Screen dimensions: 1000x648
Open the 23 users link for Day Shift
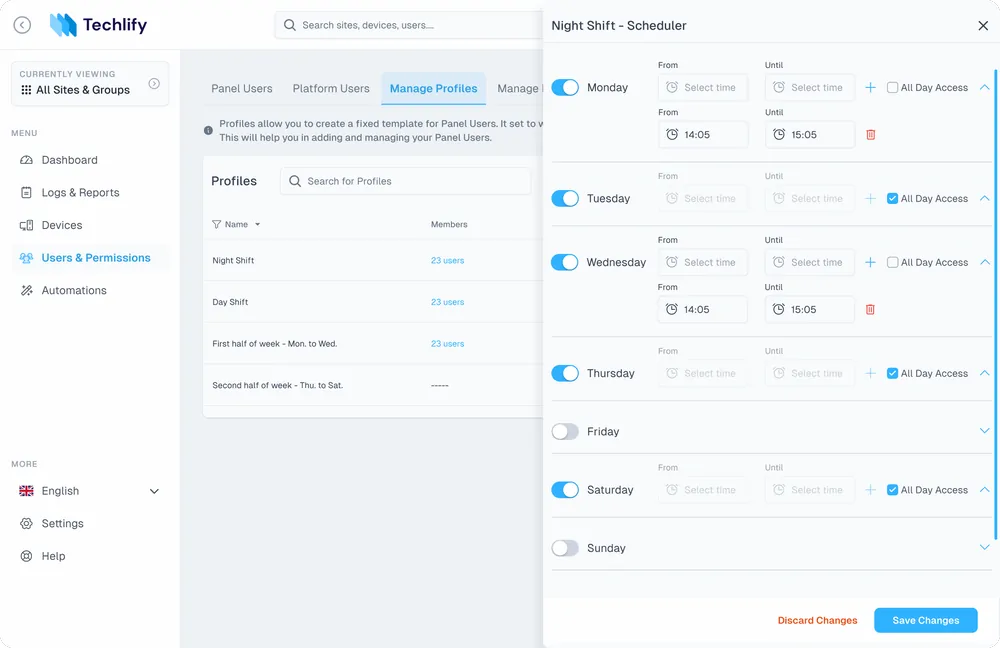point(447,302)
